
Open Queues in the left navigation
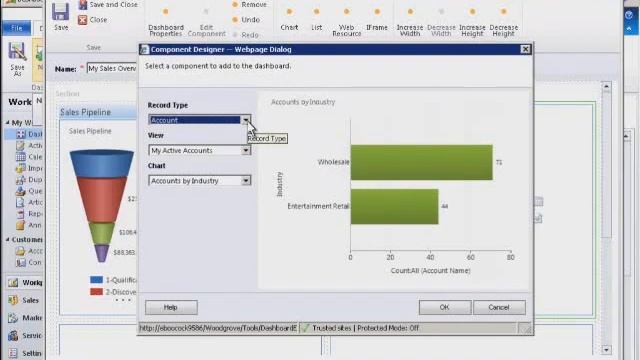tap(29, 191)
